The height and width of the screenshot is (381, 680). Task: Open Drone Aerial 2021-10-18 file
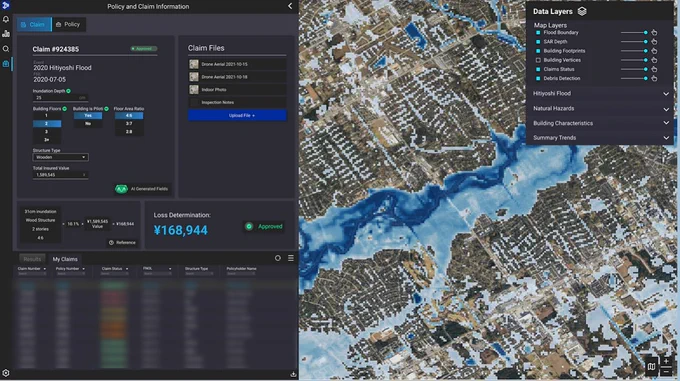coord(237,77)
